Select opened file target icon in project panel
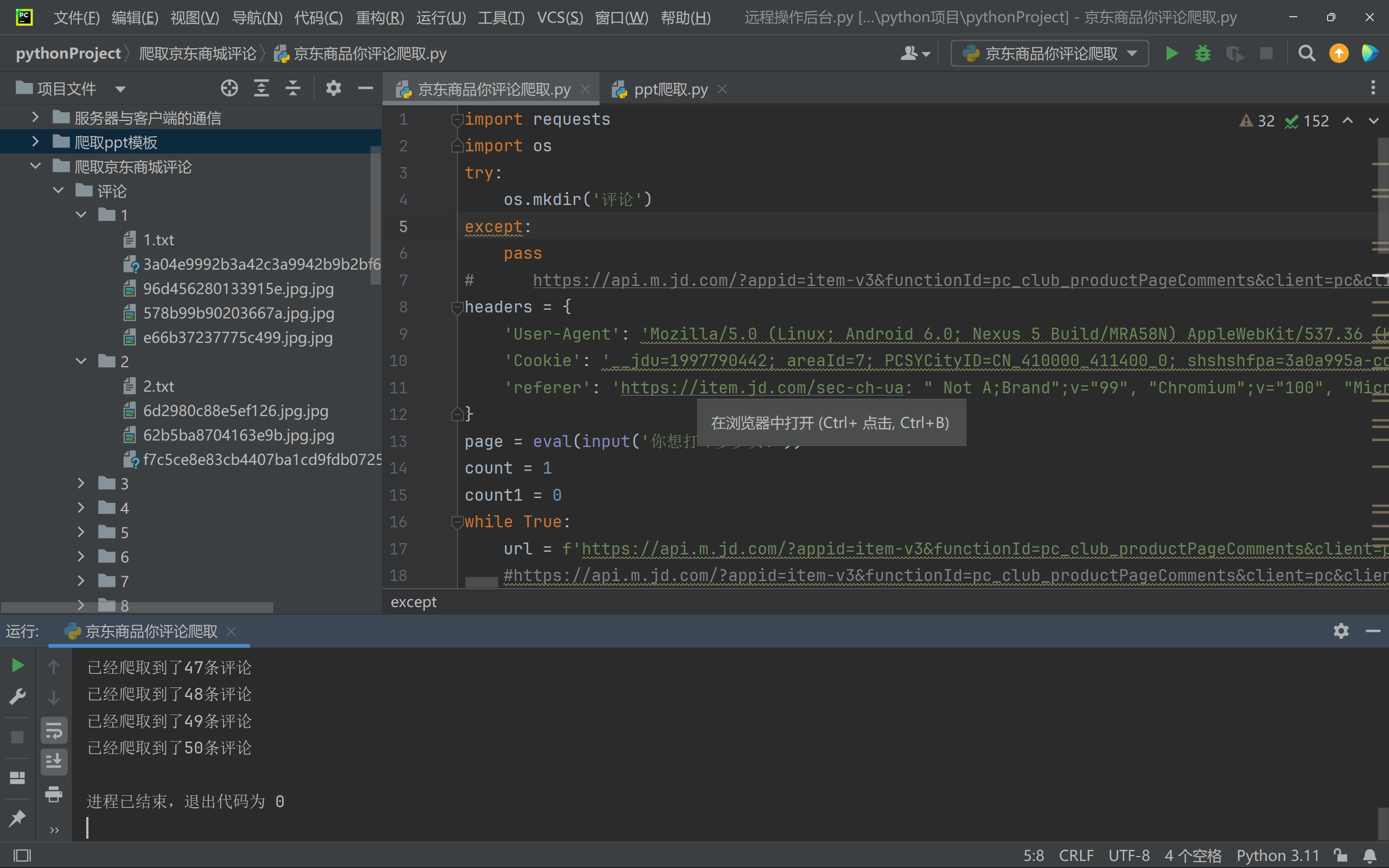This screenshot has width=1389, height=868. click(229, 88)
